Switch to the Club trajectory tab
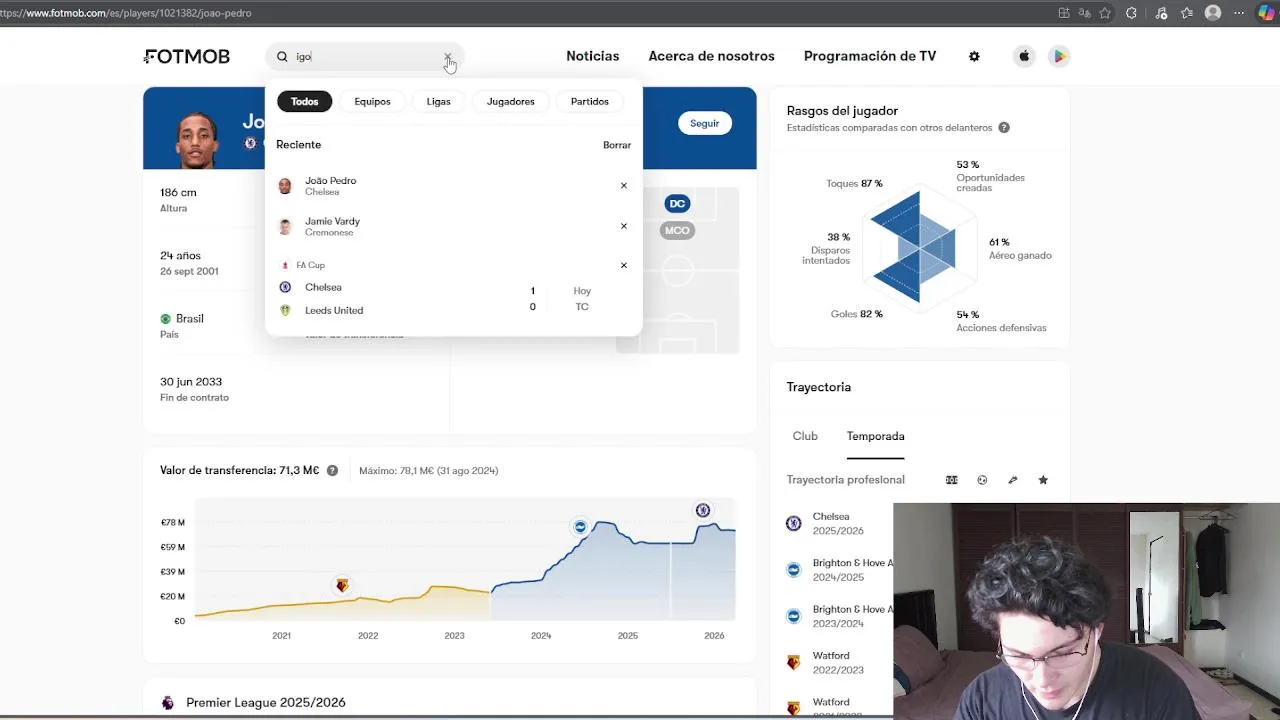The height and width of the screenshot is (720, 1280). tap(805, 436)
